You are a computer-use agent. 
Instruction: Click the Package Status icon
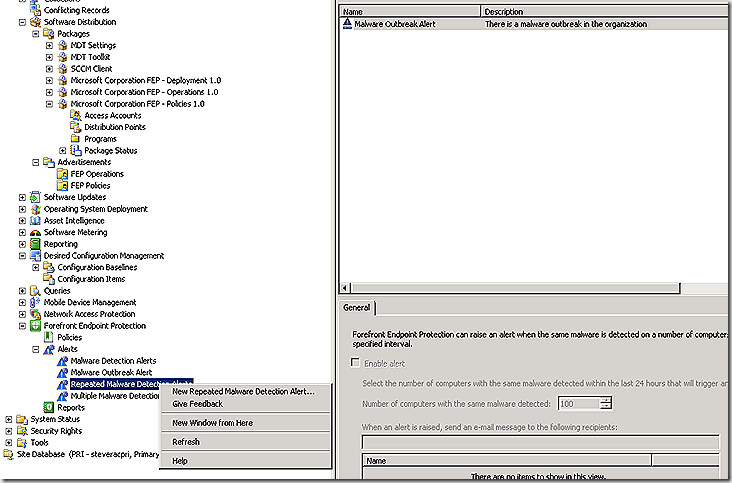coord(75,150)
